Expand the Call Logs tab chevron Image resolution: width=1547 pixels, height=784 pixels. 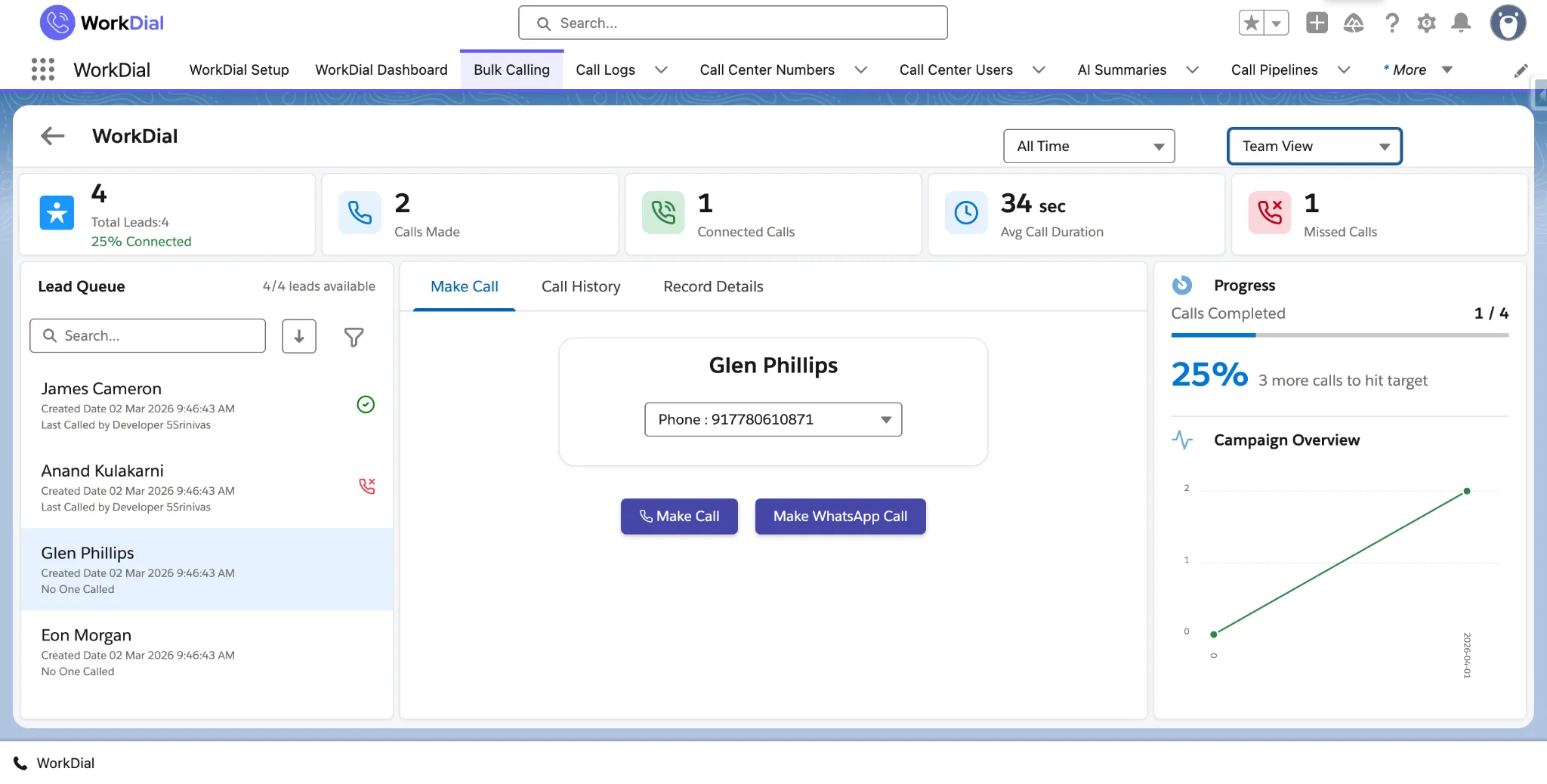click(661, 70)
